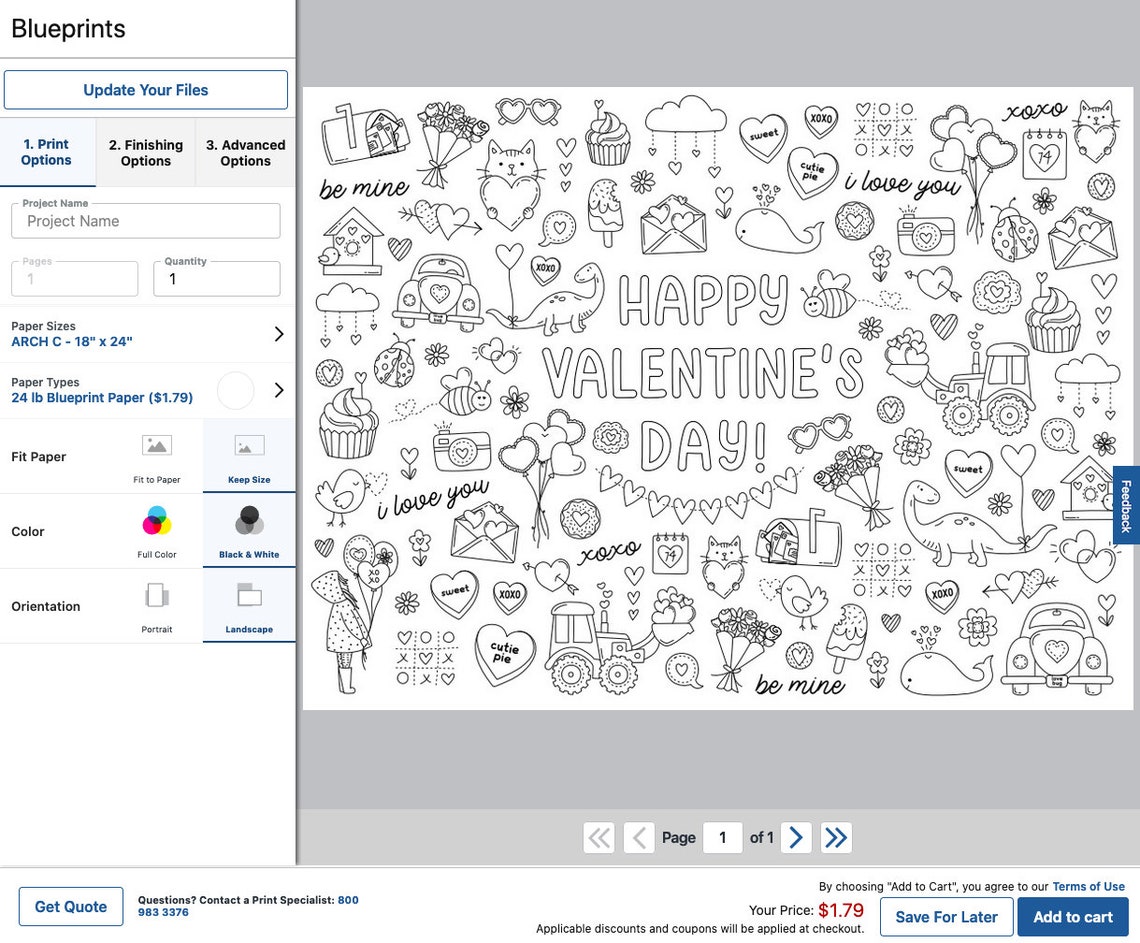The height and width of the screenshot is (943, 1140).
Task: Jump to last page using double-right arrow
Action: (836, 837)
